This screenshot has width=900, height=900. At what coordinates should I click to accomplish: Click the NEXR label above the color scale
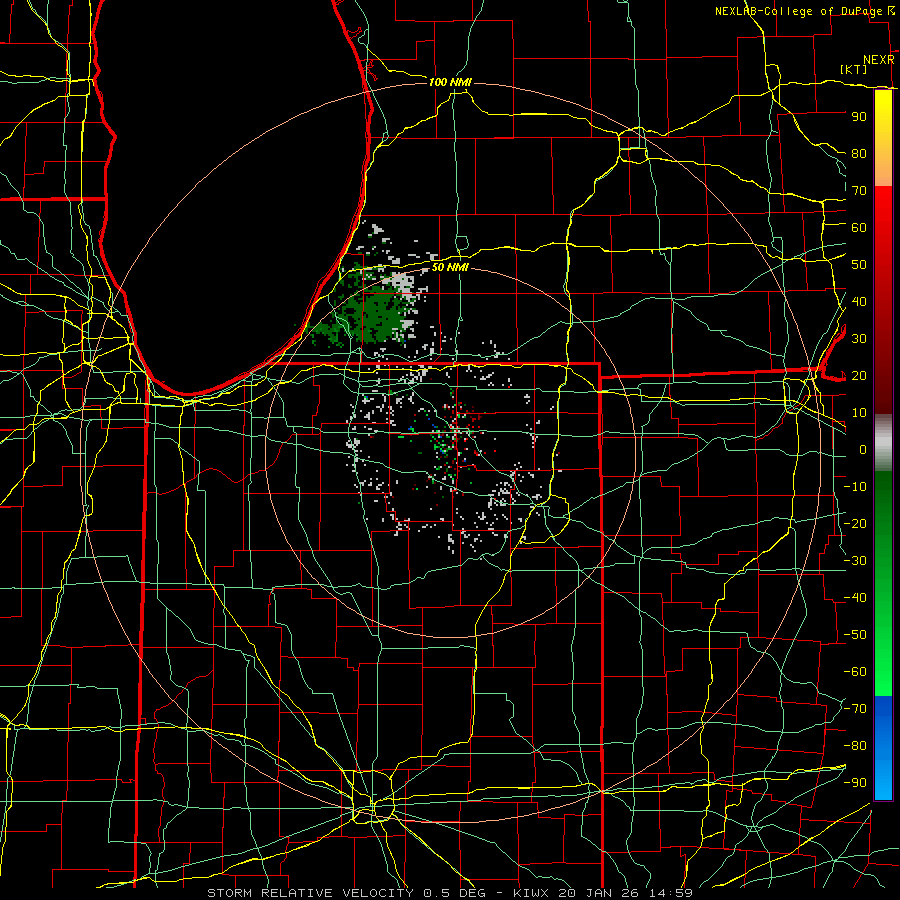(879, 60)
